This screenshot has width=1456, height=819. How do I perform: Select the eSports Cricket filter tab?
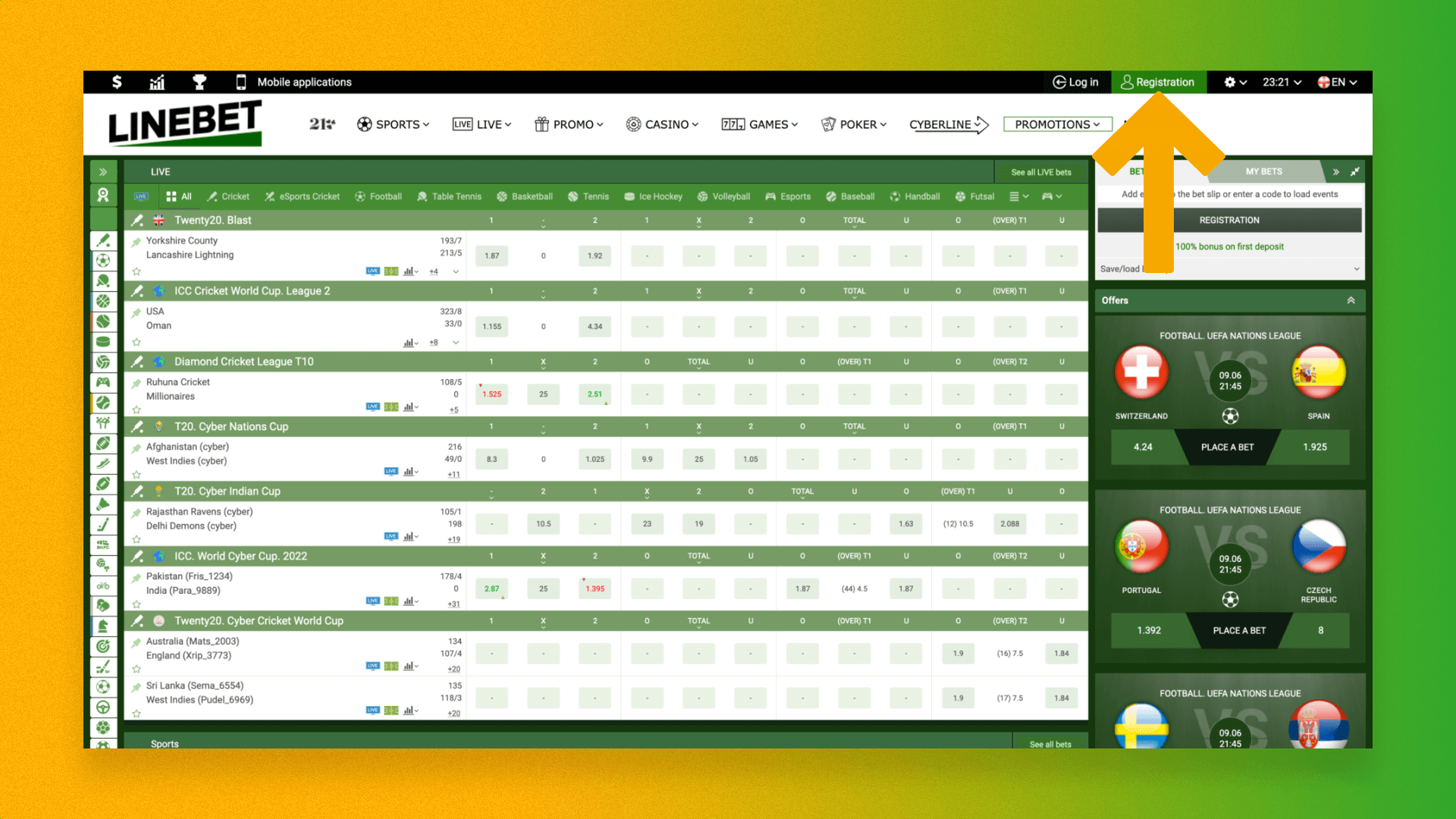(302, 196)
